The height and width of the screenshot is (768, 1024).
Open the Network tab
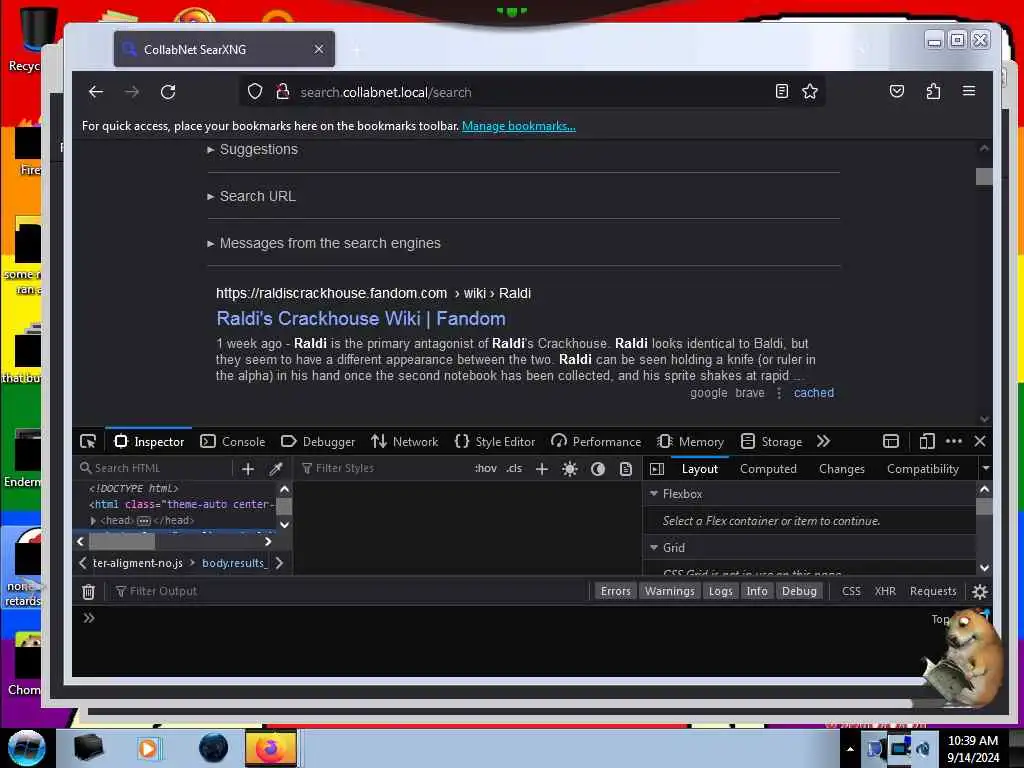coord(405,441)
